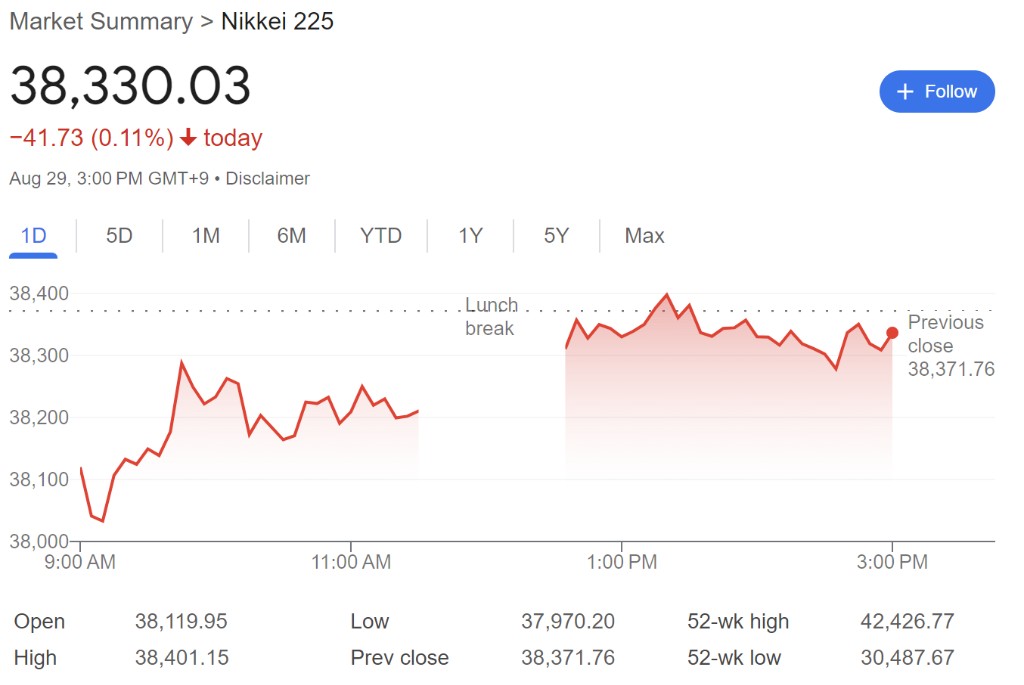The width and height of the screenshot is (1024, 685).
Task: Open the Market Summary breadcrumb link
Action: click(100, 21)
